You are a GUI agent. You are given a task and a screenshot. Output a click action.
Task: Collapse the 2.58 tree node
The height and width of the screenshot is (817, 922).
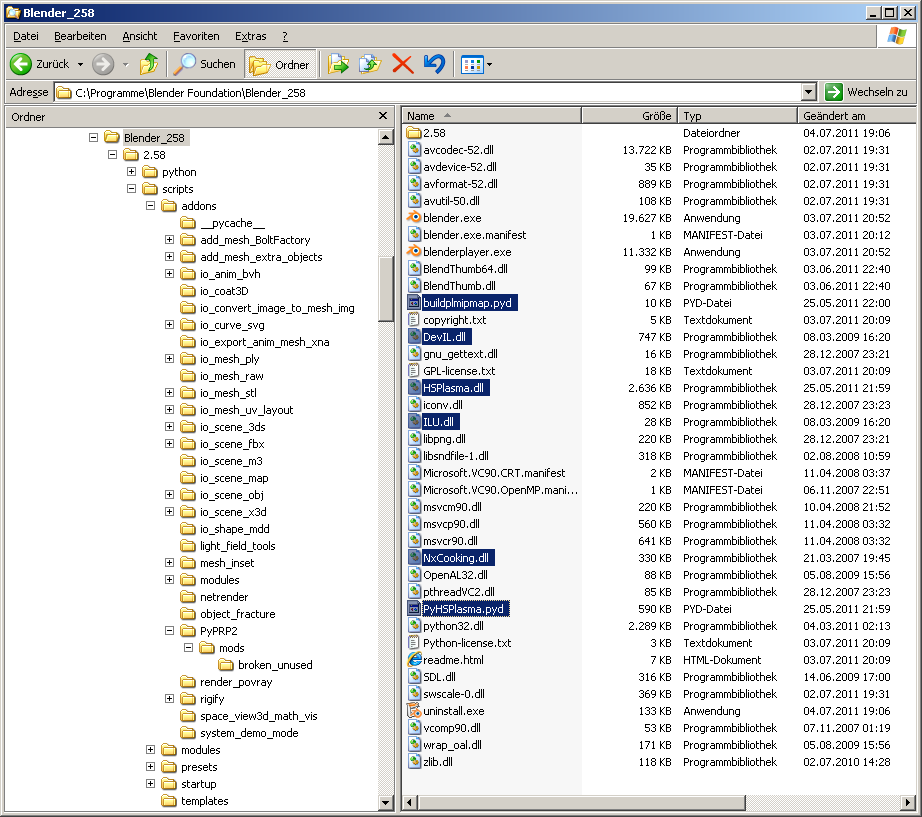(112, 155)
